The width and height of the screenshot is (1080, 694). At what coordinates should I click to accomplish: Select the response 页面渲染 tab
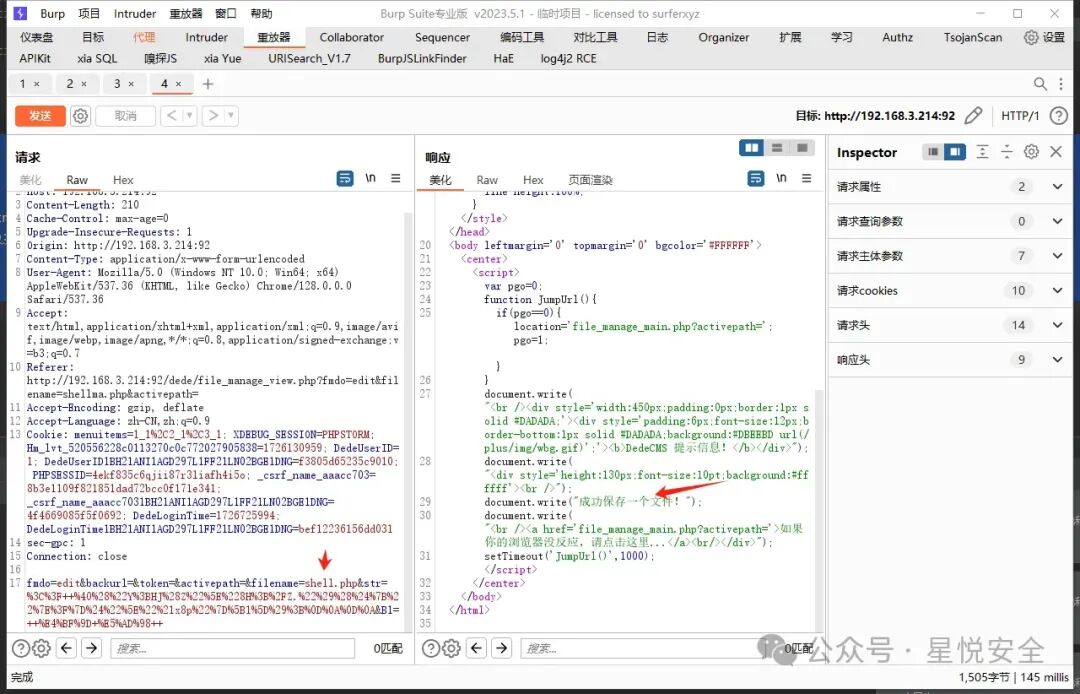[590, 180]
